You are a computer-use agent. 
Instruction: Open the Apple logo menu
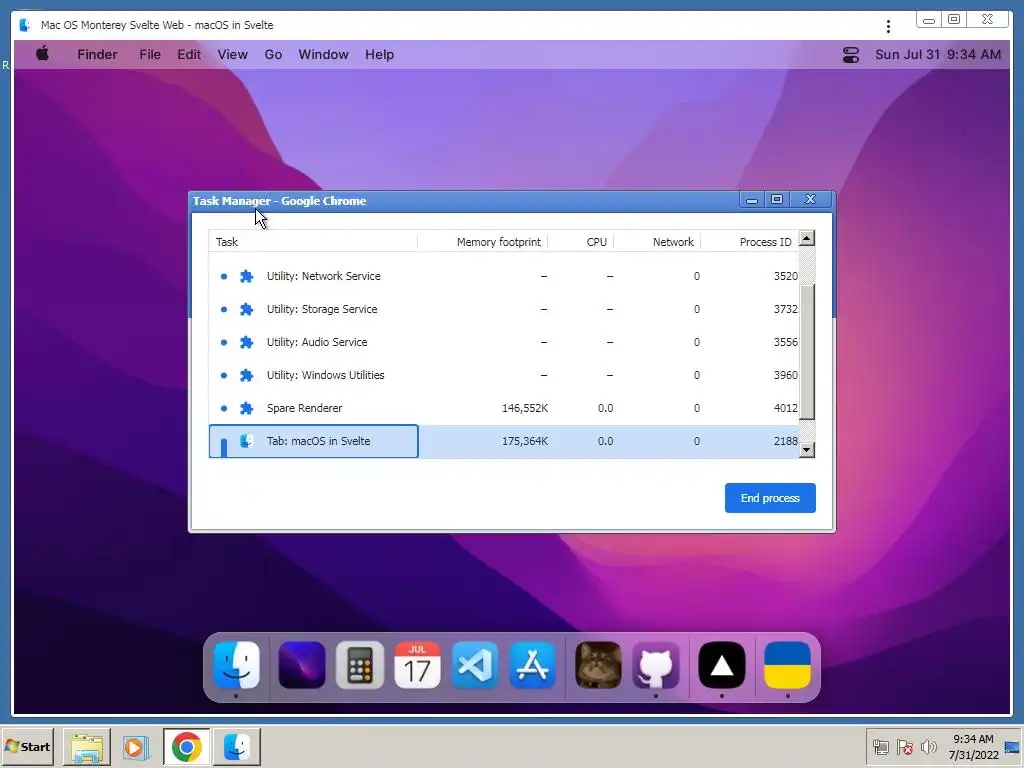coord(42,54)
